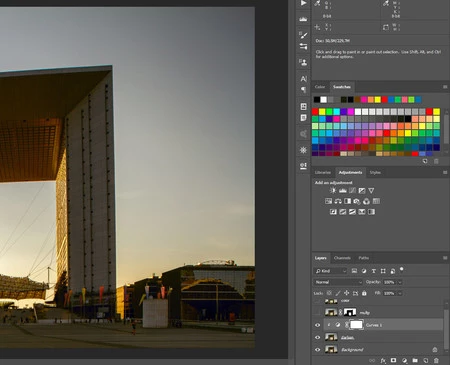Hide the Curves 1 layer

click(x=318, y=325)
